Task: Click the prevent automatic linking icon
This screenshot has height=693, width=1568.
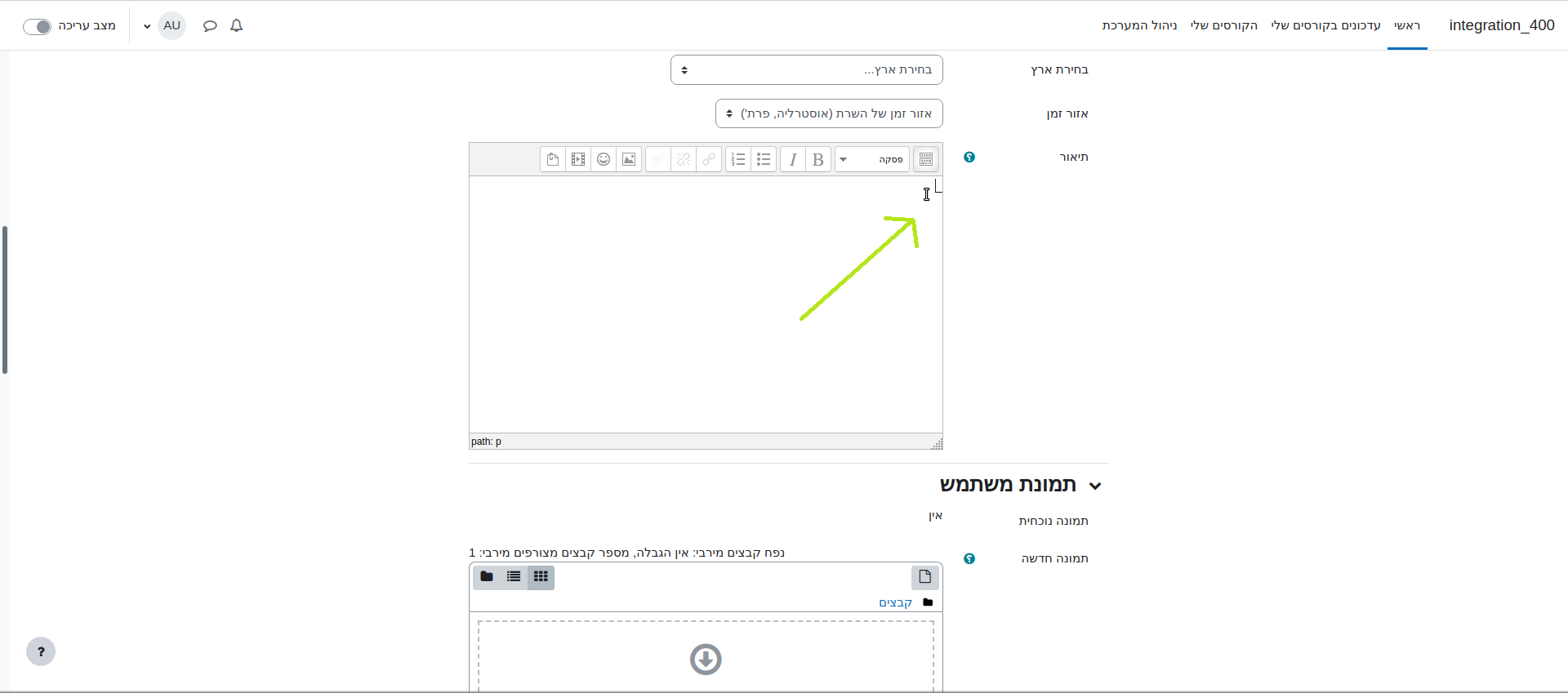Action: pos(658,159)
